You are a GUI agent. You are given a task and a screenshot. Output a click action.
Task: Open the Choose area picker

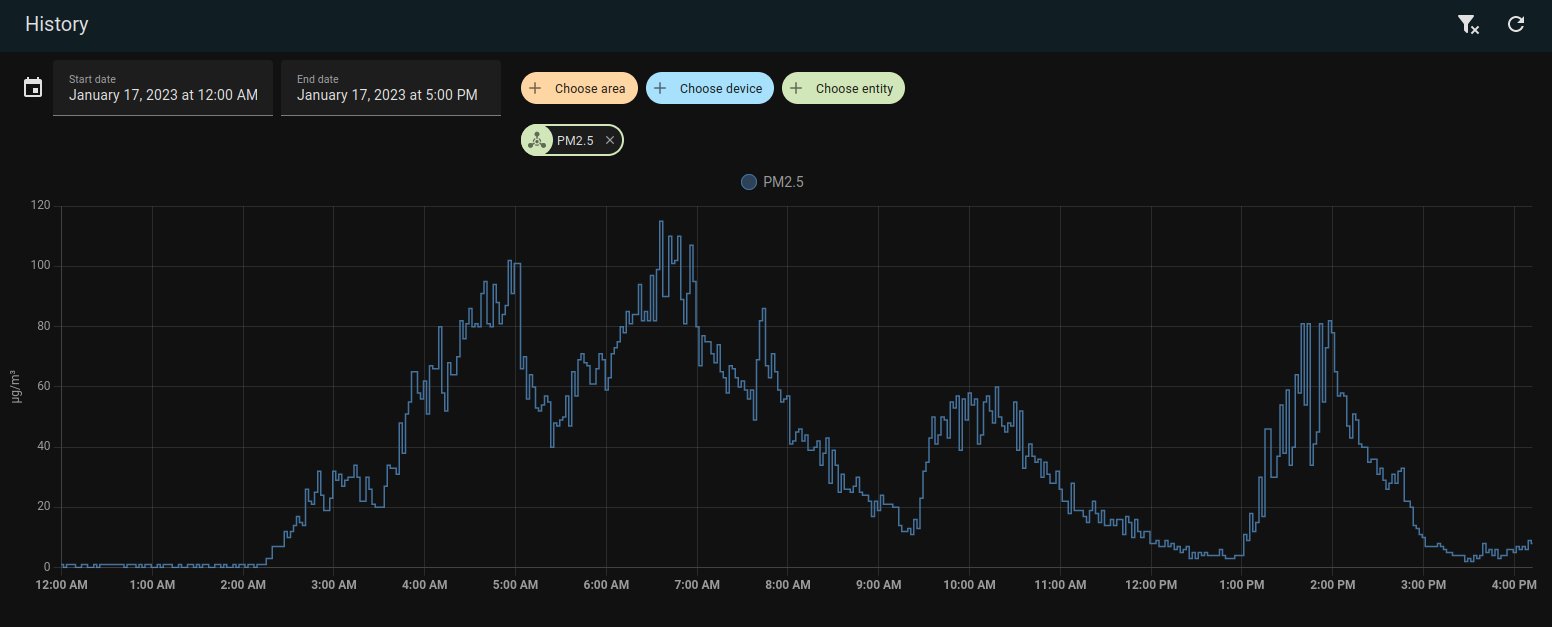579,88
